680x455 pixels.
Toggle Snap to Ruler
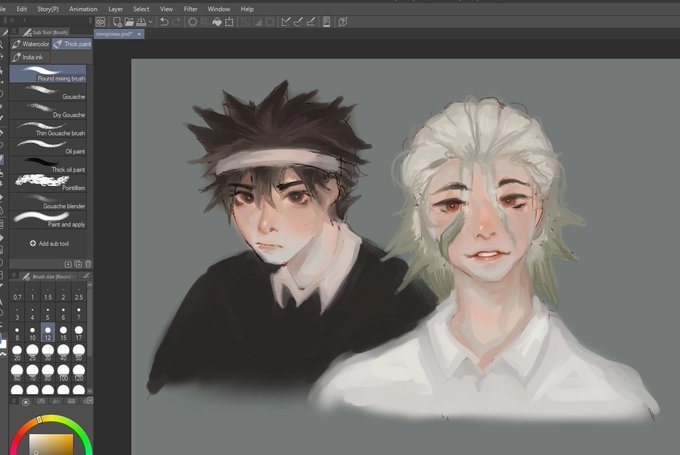pos(285,22)
